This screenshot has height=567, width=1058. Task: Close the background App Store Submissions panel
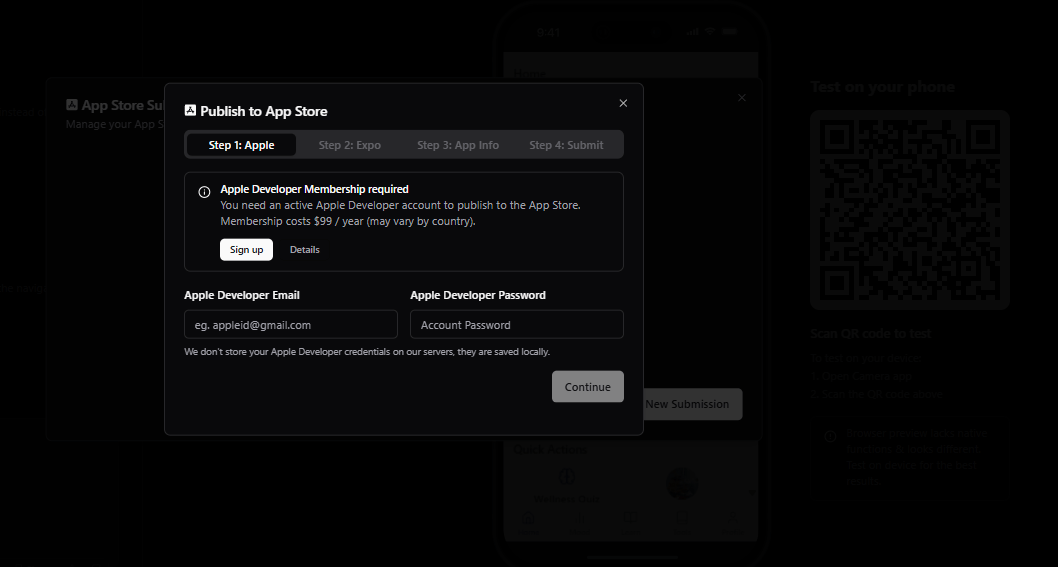(742, 98)
